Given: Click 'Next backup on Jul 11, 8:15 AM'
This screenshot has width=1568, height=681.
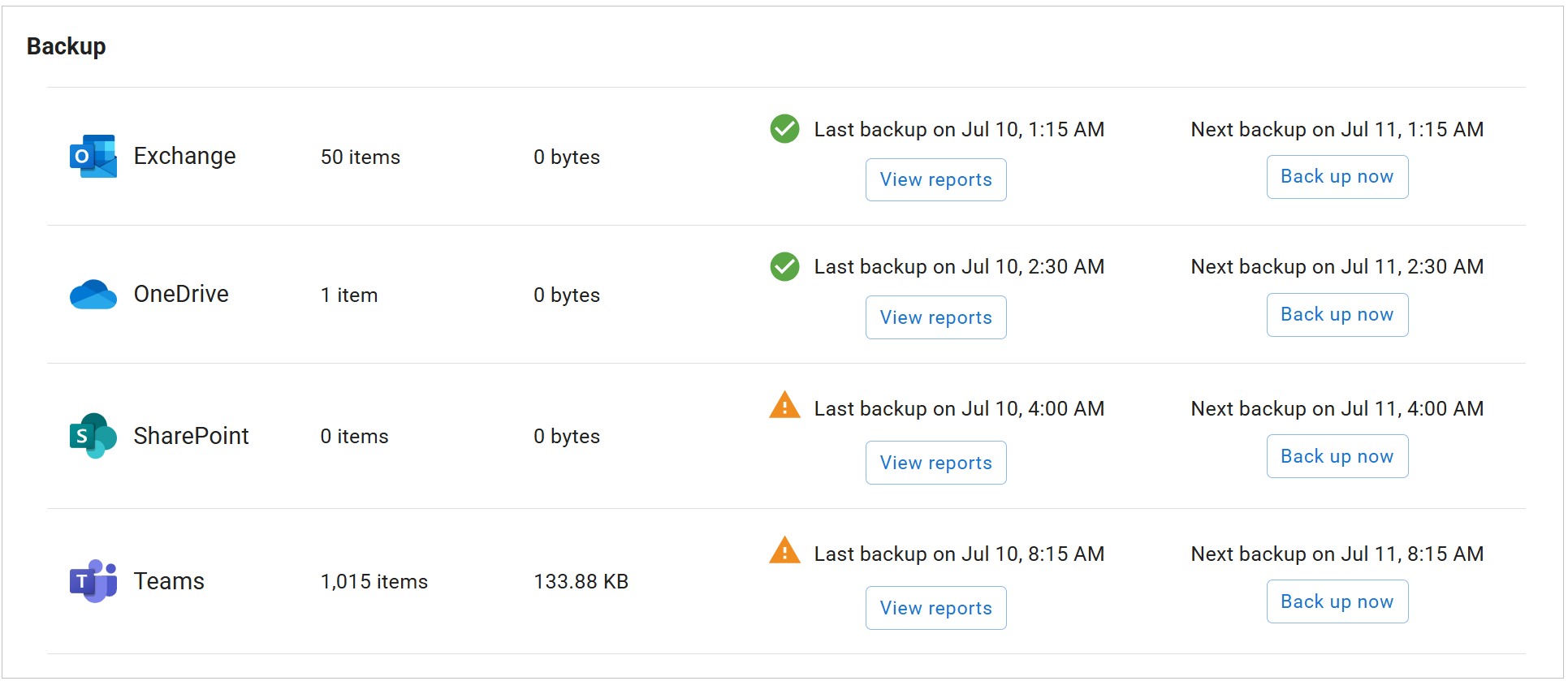Looking at the screenshot, I should (x=1337, y=554).
